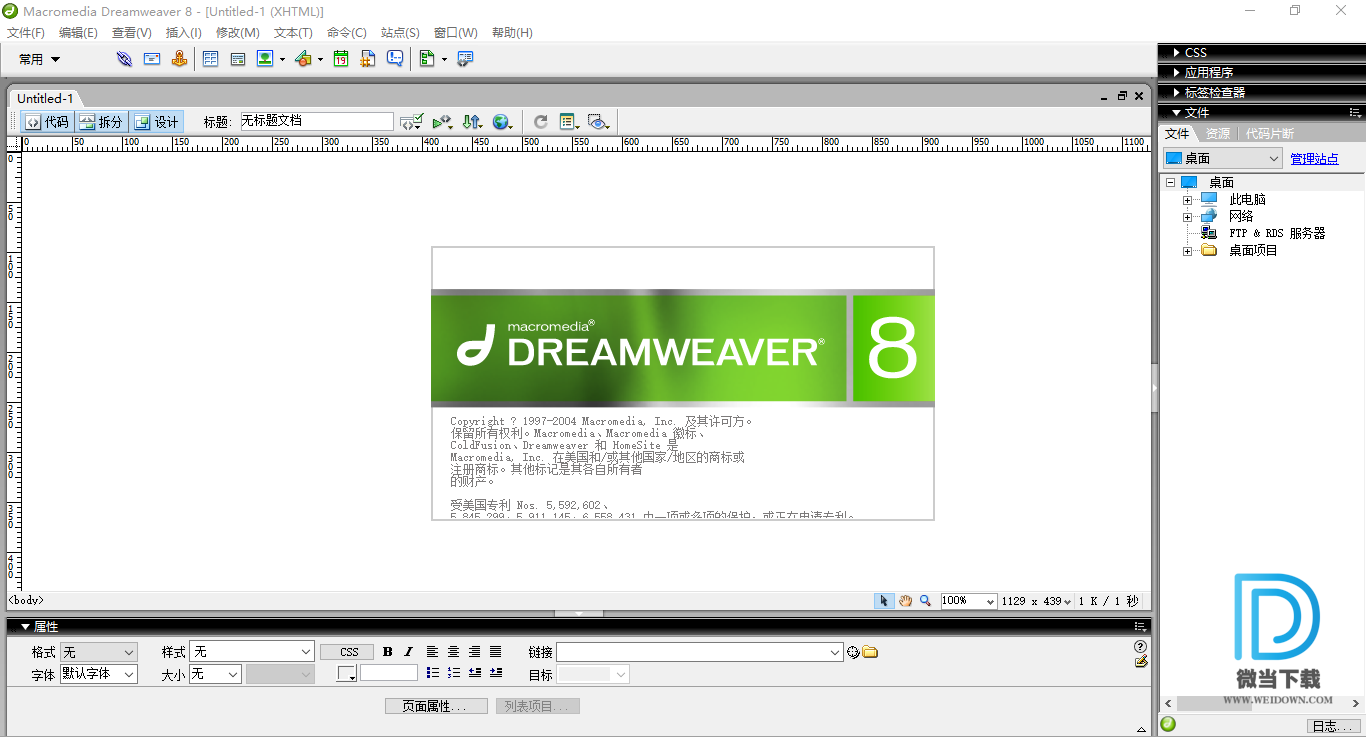
Task: Open the 字体 font dropdown
Action: (98, 674)
